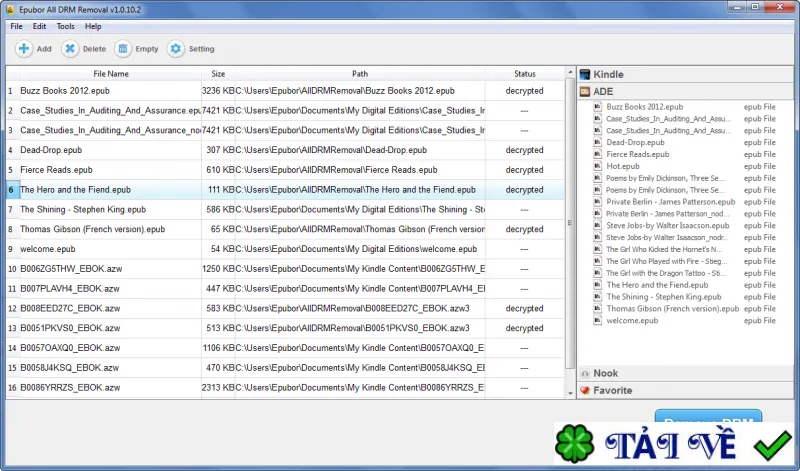The width and height of the screenshot is (800, 471).
Task: Sort by Path column header
Action: pos(360,74)
